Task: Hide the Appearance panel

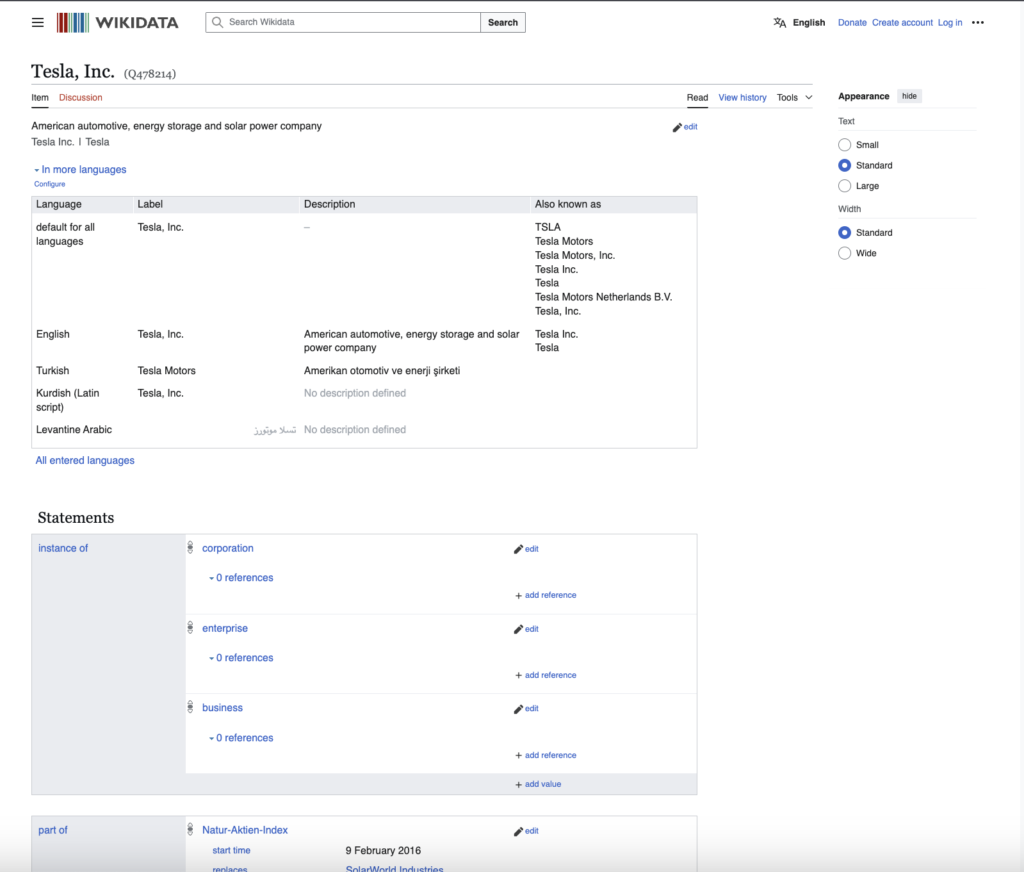Action: 909,96
